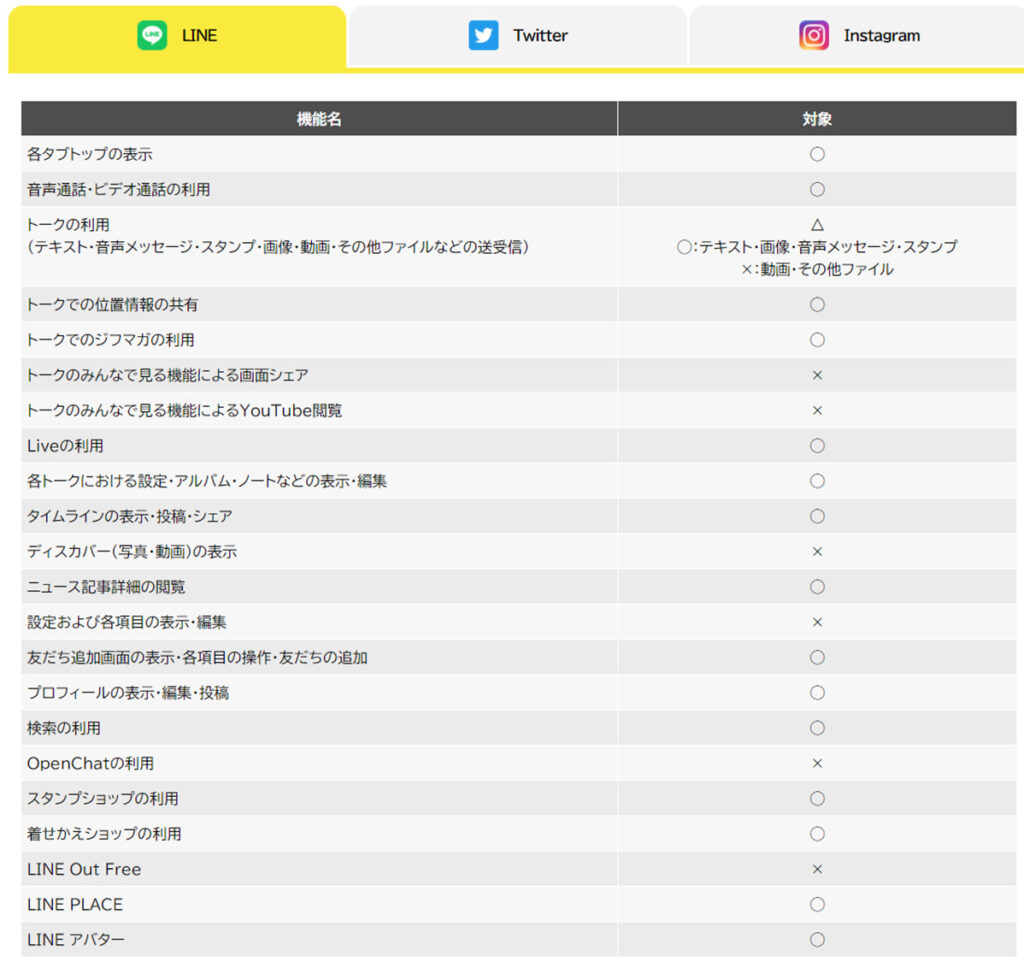Screen dimensions: 1024x962
Task: Click the 画面シェア feature row text
Action: (x=168, y=375)
